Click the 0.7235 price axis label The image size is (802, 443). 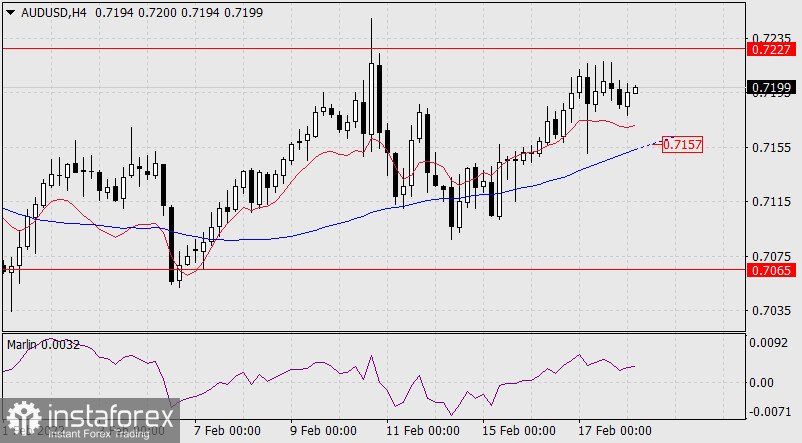tap(771, 32)
